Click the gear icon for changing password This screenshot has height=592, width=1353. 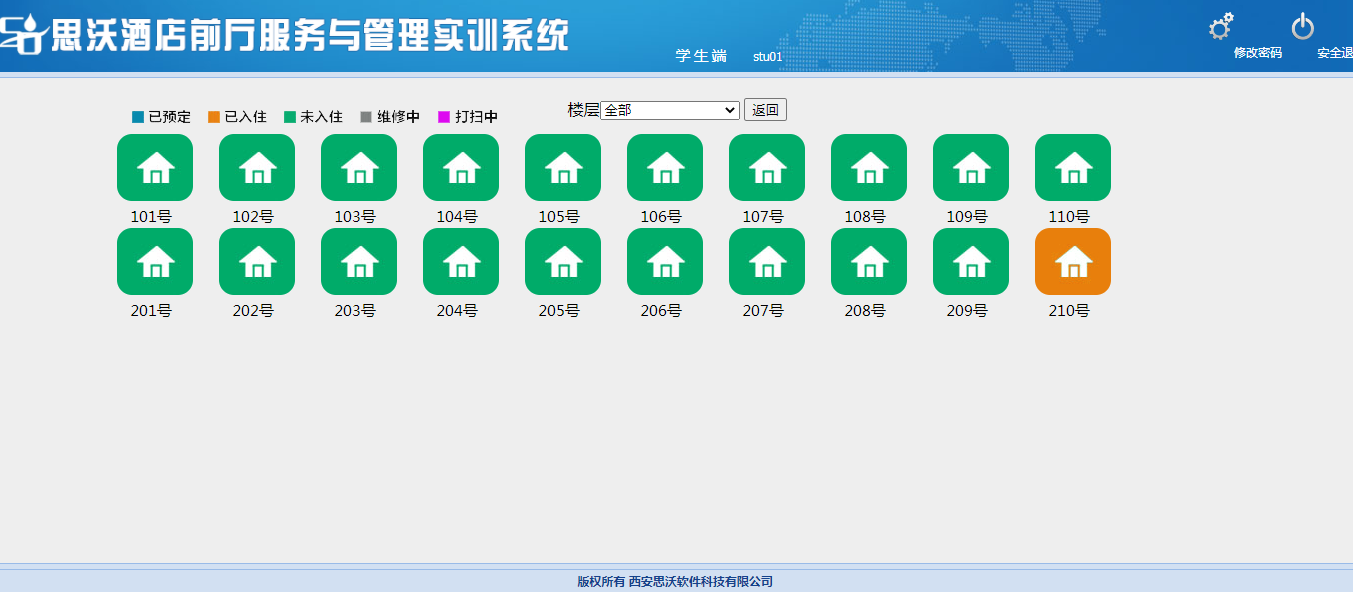point(1220,27)
